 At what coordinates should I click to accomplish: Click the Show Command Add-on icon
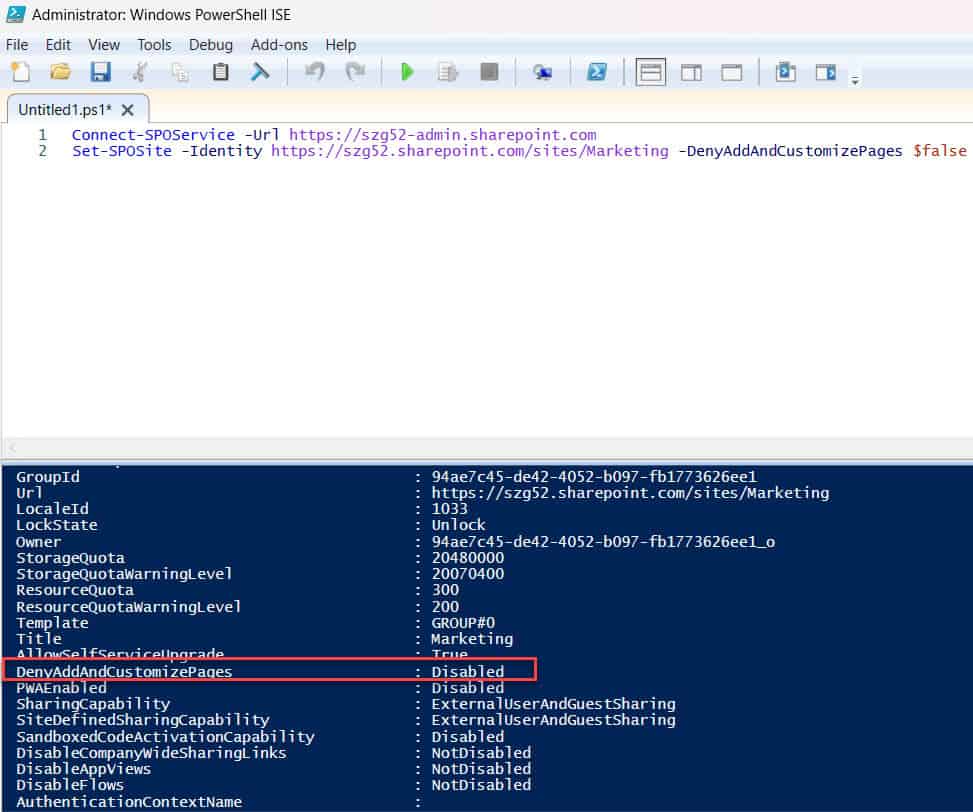pos(825,73)
